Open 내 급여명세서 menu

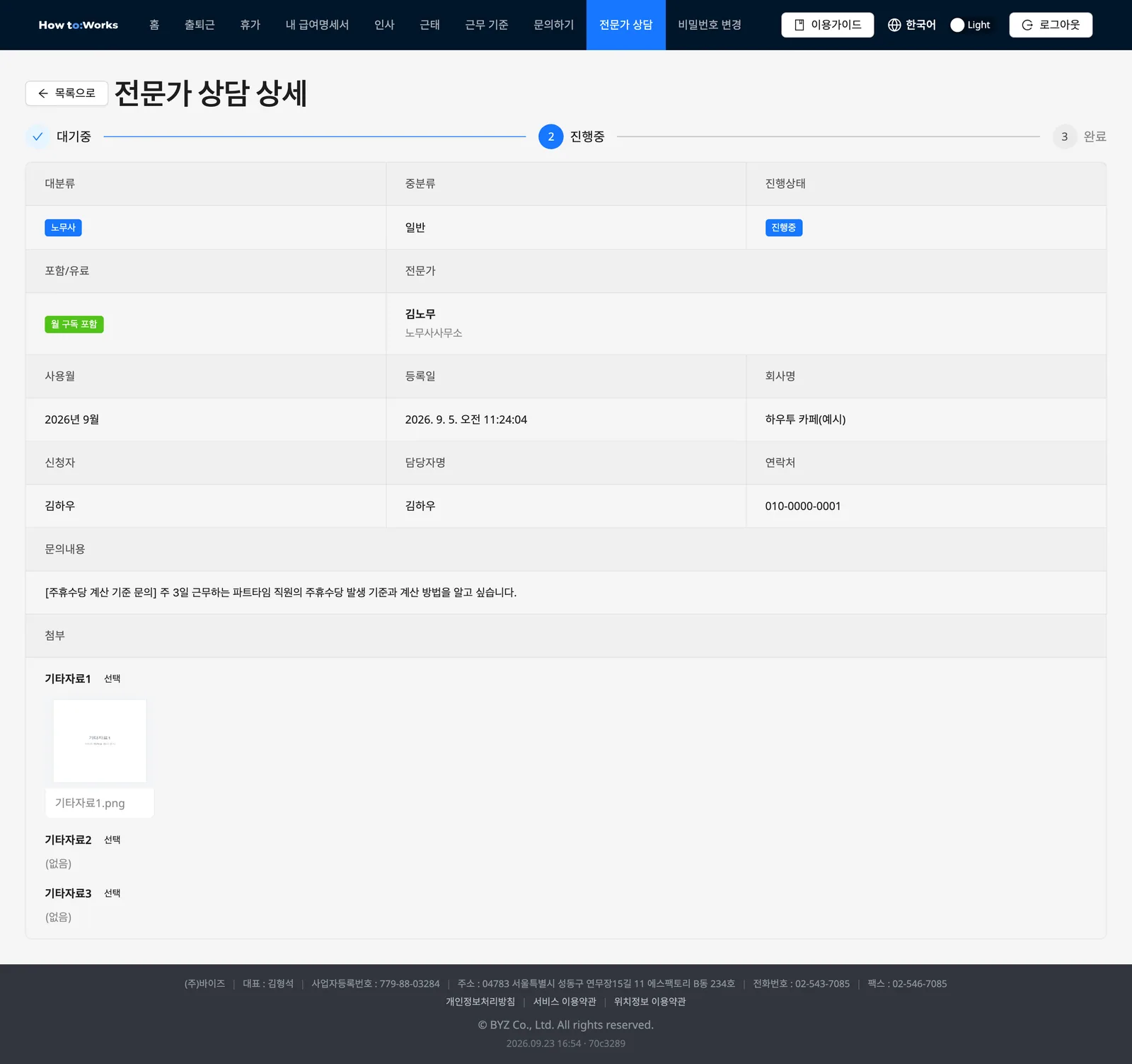pyautogui.click(x=317, y=25)
